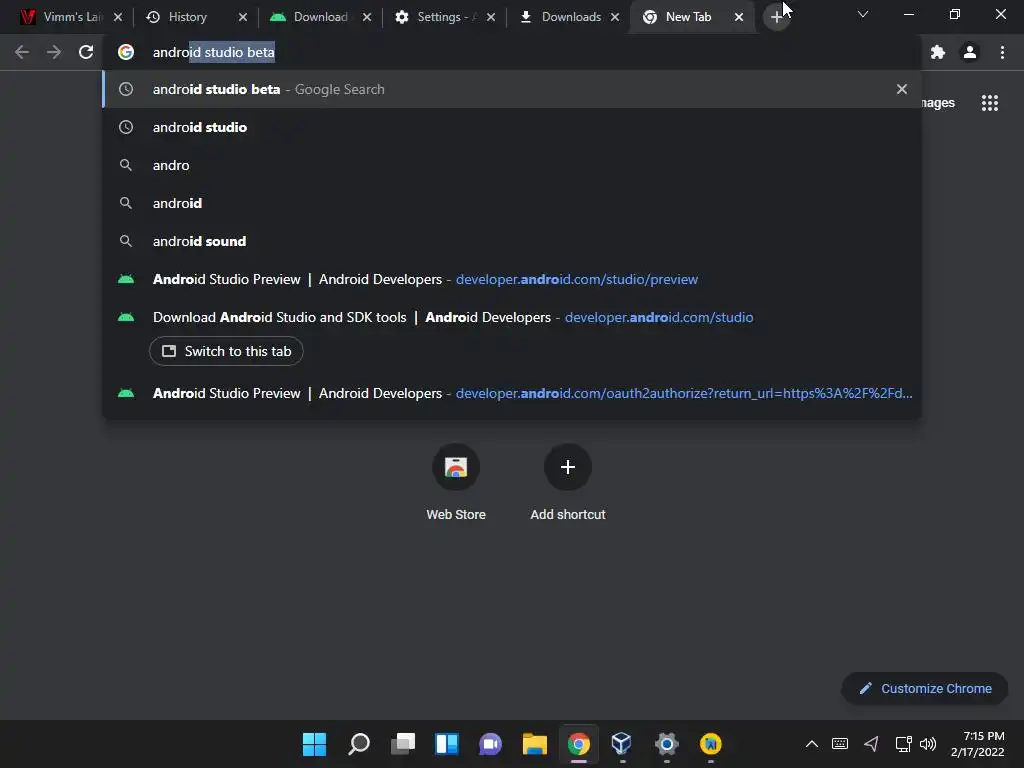Viewport: 1024px width, 768px height.
Task: Open the clock showing 7:15 PM
Action: point(978,744)
